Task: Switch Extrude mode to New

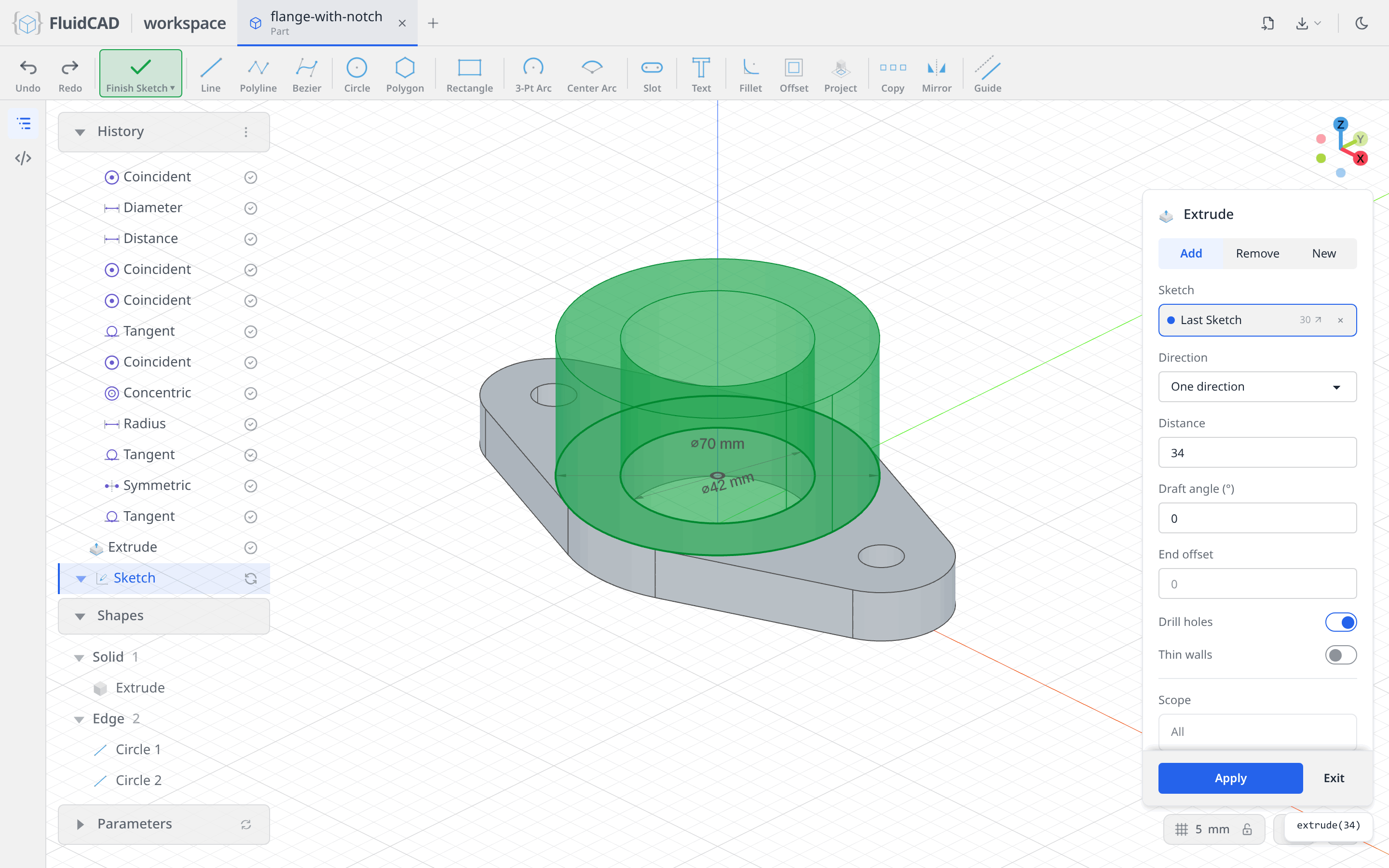Action: pos(1323,253)
